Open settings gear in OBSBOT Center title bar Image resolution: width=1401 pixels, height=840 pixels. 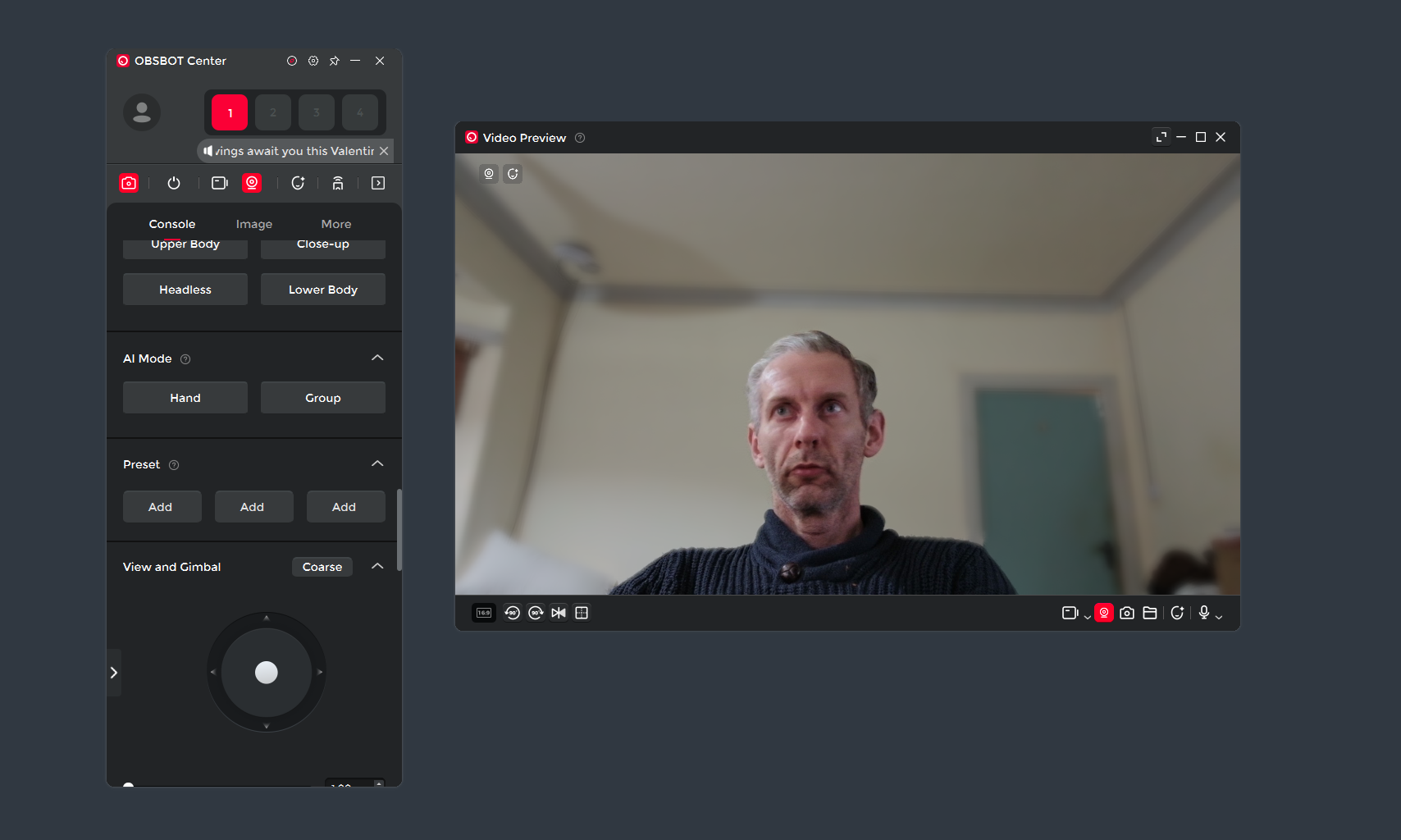pyautogui.click(x=313, y=61)
